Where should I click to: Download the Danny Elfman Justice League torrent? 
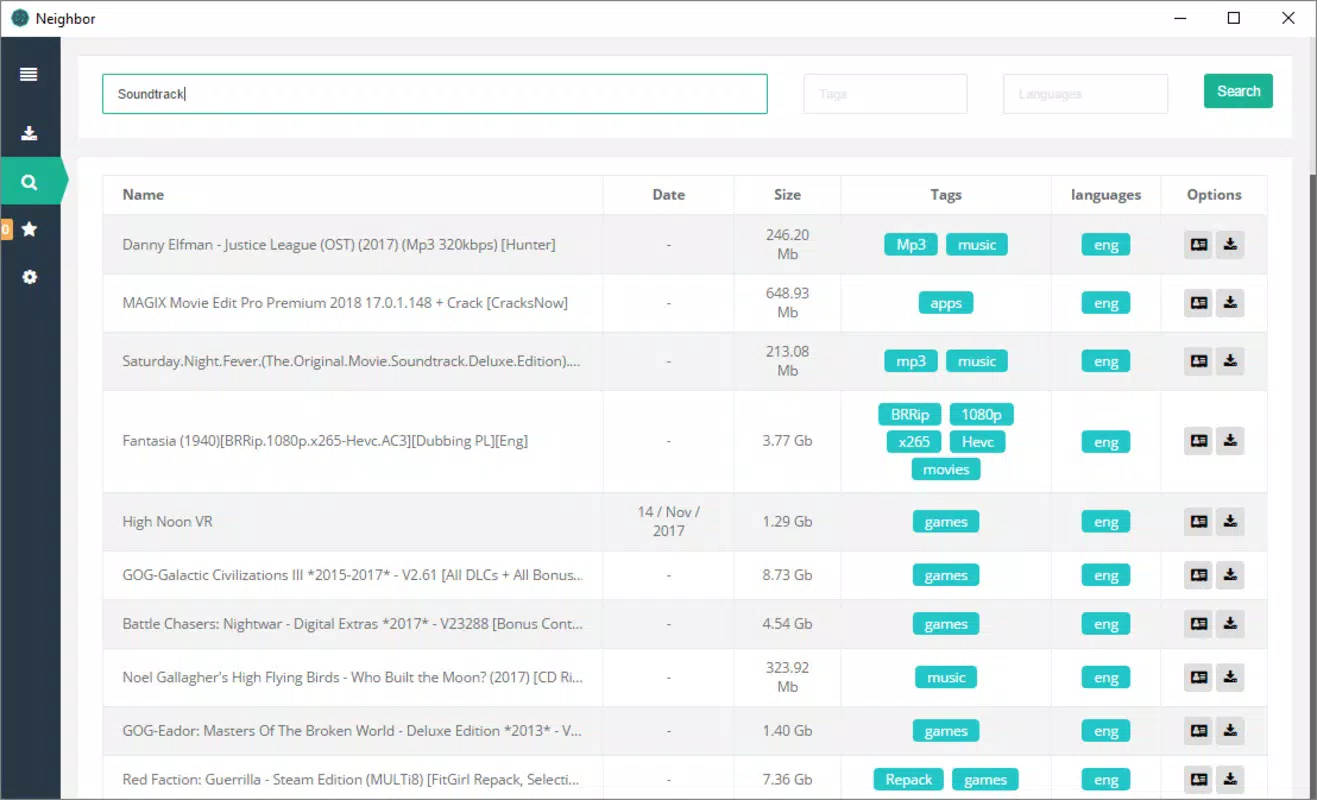(x=1230, y=244)
